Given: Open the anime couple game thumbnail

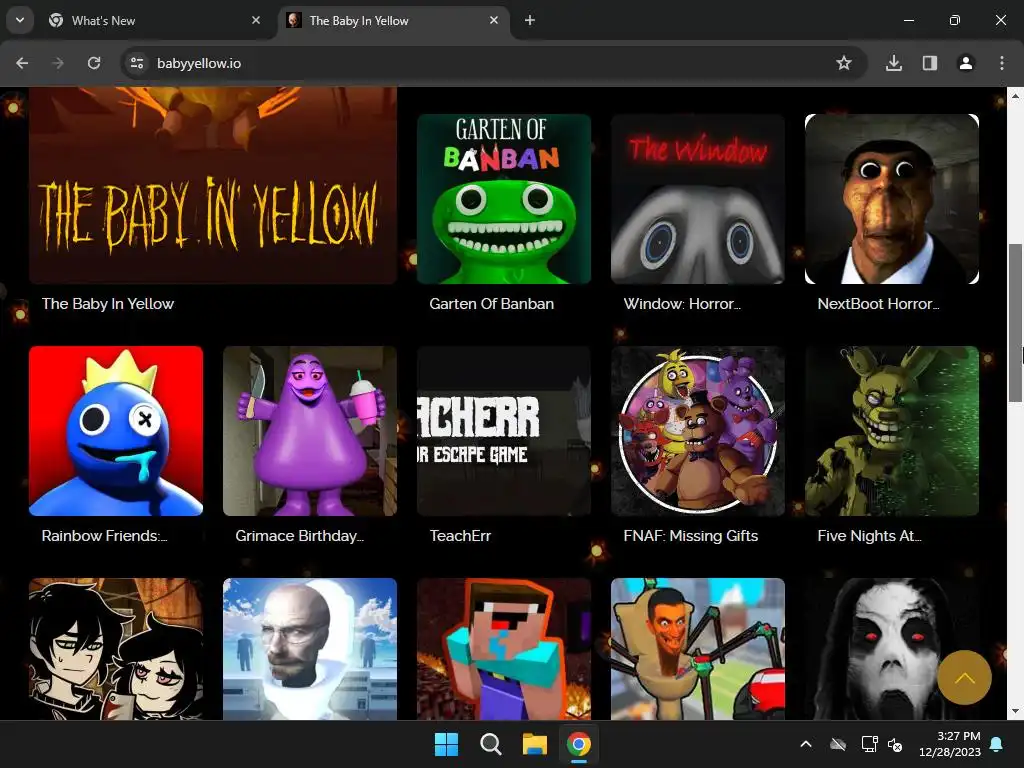Looking at the screenshot, I should coord(116,649).
